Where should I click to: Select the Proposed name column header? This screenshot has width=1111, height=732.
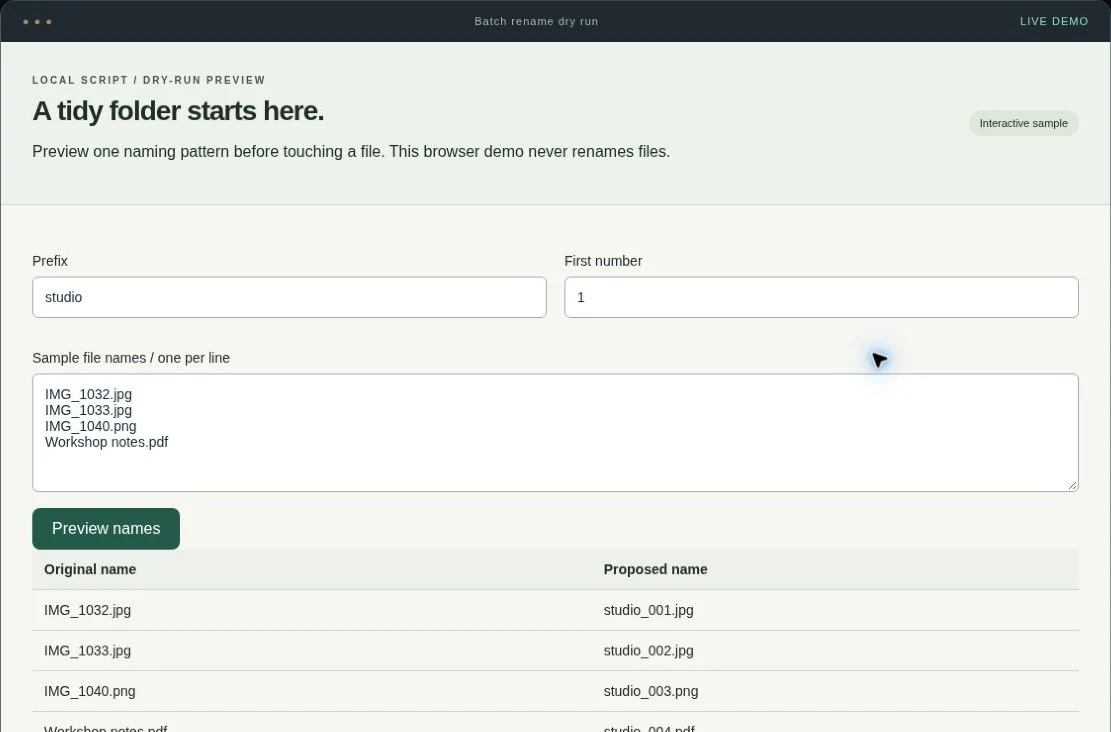655,569
